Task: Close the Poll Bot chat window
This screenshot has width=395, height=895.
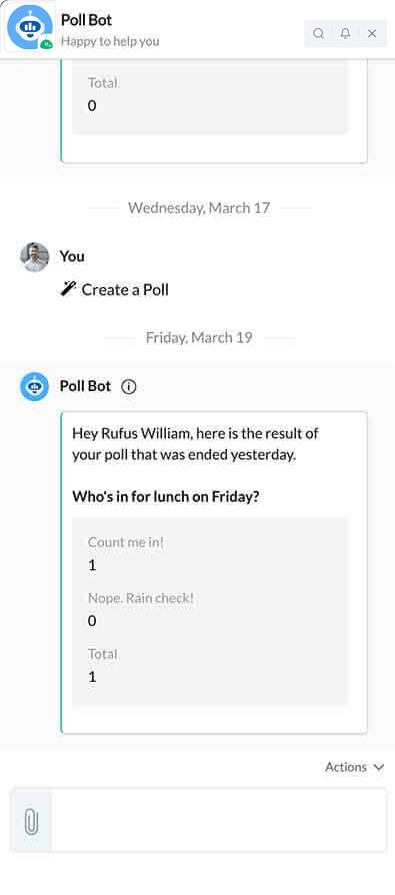Action: pyautogui.click(x=372, y=34)
